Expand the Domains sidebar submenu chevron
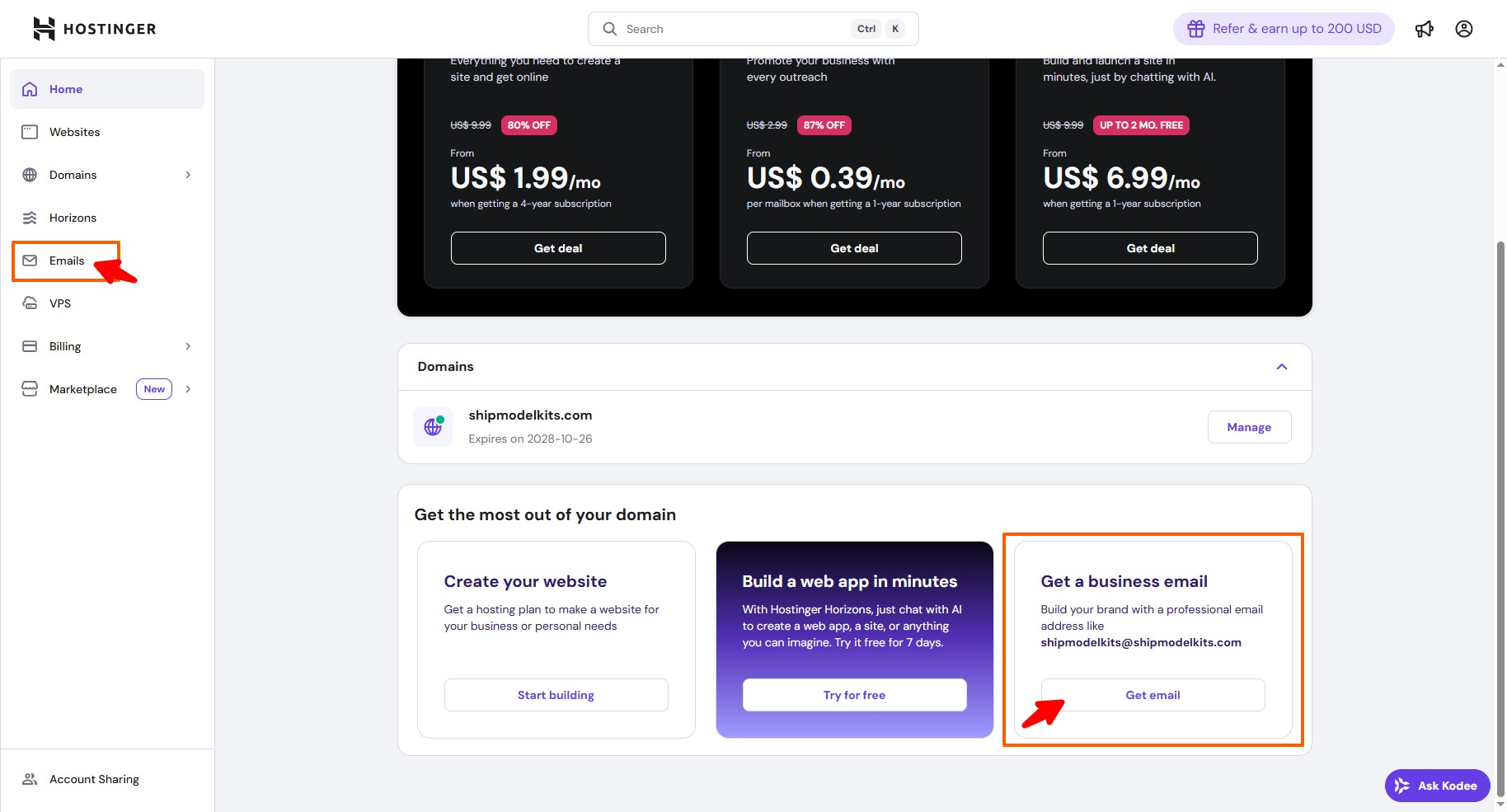 [x=188, y=175]
